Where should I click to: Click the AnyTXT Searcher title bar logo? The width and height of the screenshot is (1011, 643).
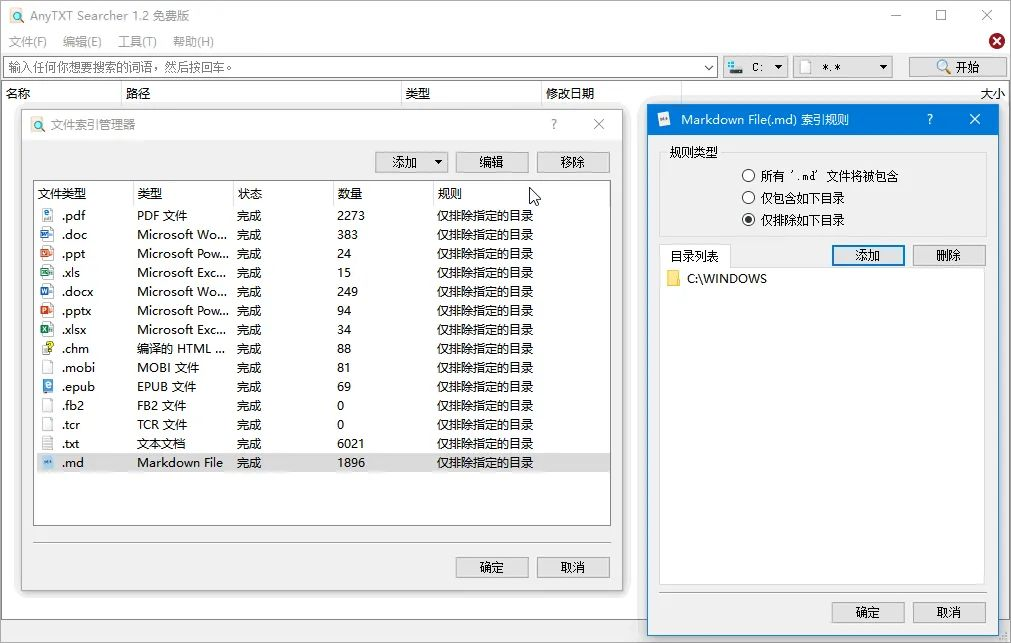(x=17, y=15)
